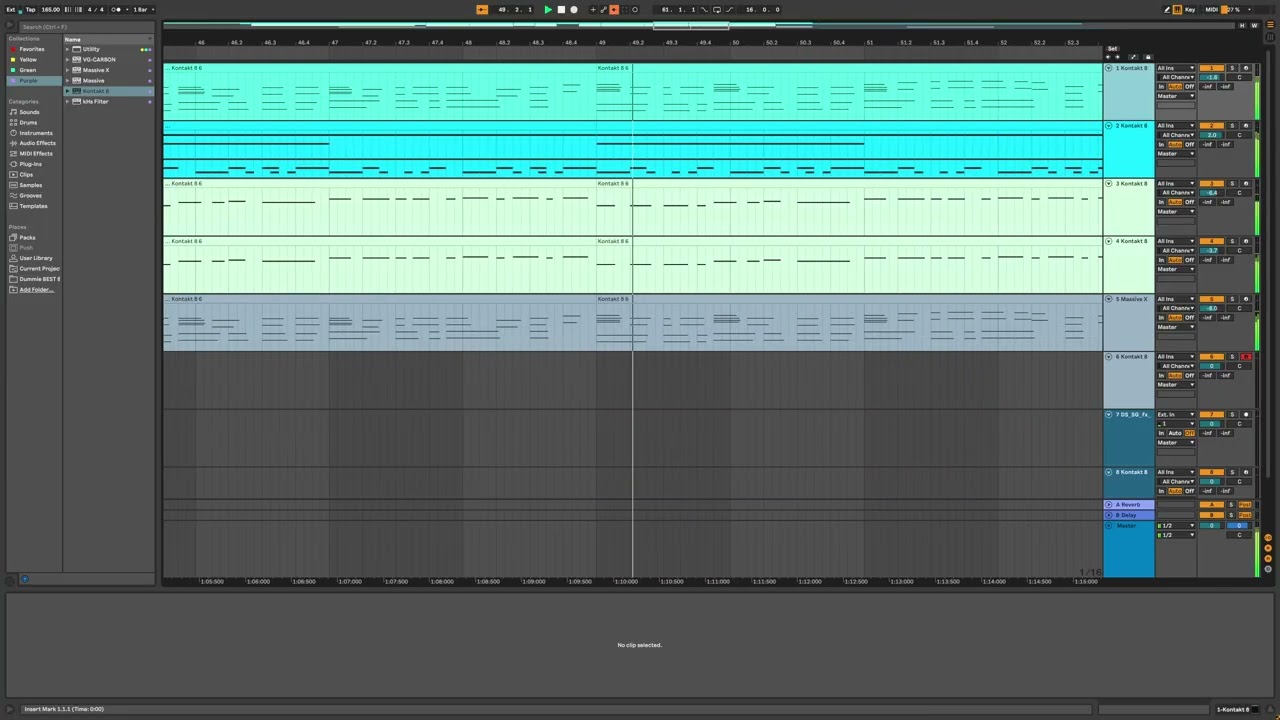Screen dimensions: 1280x720
Task: Open Audio Effects category
Action: [x=37, y=143]
